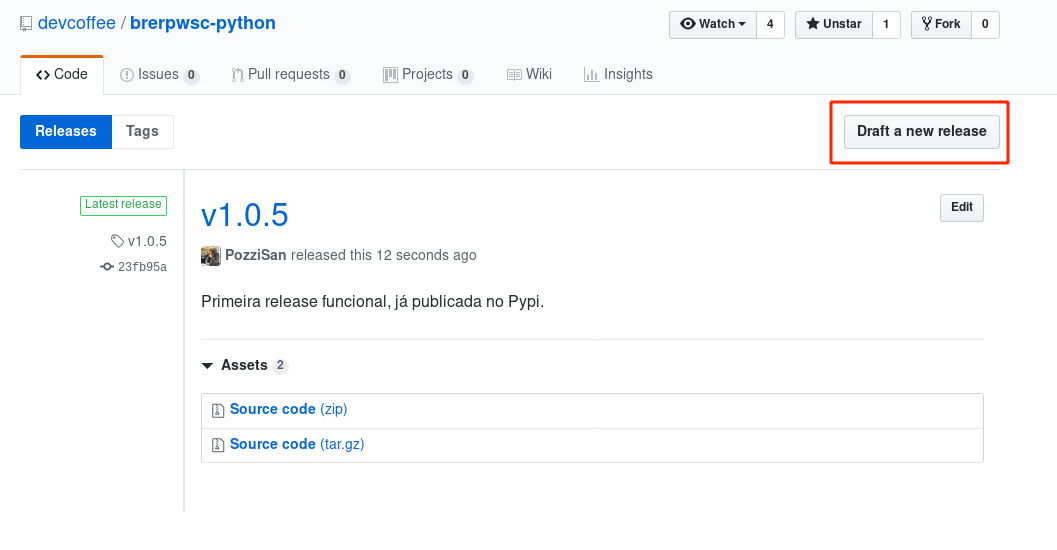Viewport: 1057px width, 550px height.
Task: Click the Projects tab board icon
Action: 390,75
